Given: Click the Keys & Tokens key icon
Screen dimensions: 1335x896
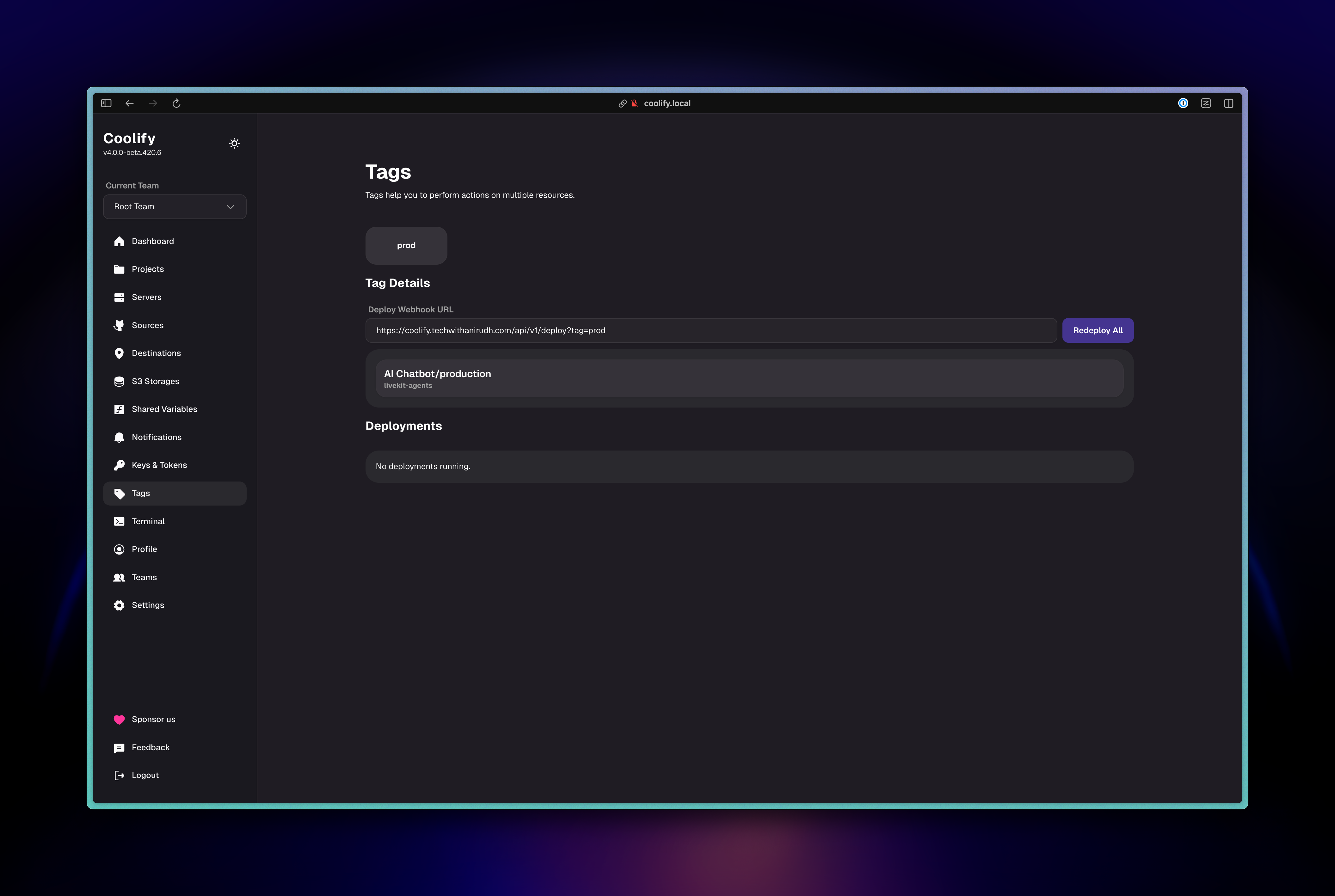Looking at the screenshot, I should [x=119, y=465].
